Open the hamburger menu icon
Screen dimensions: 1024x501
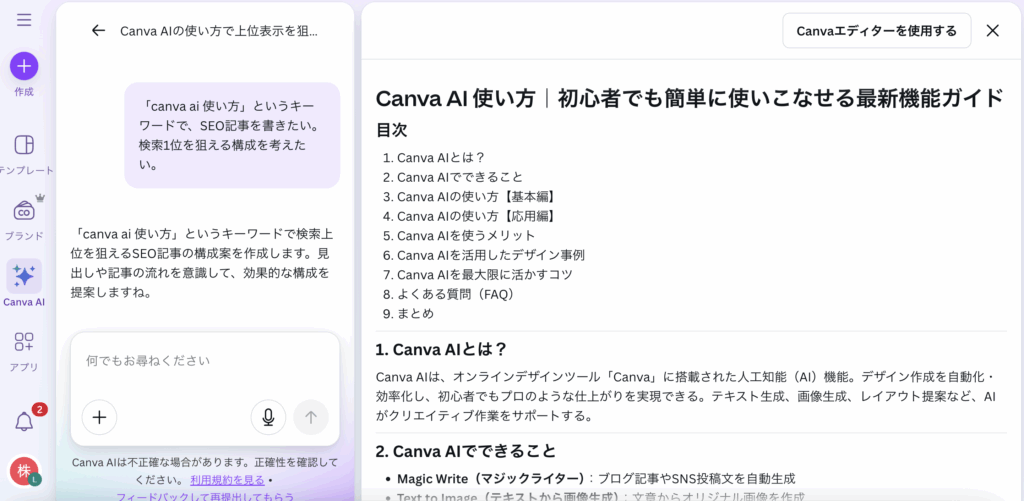tap(24, 20)
